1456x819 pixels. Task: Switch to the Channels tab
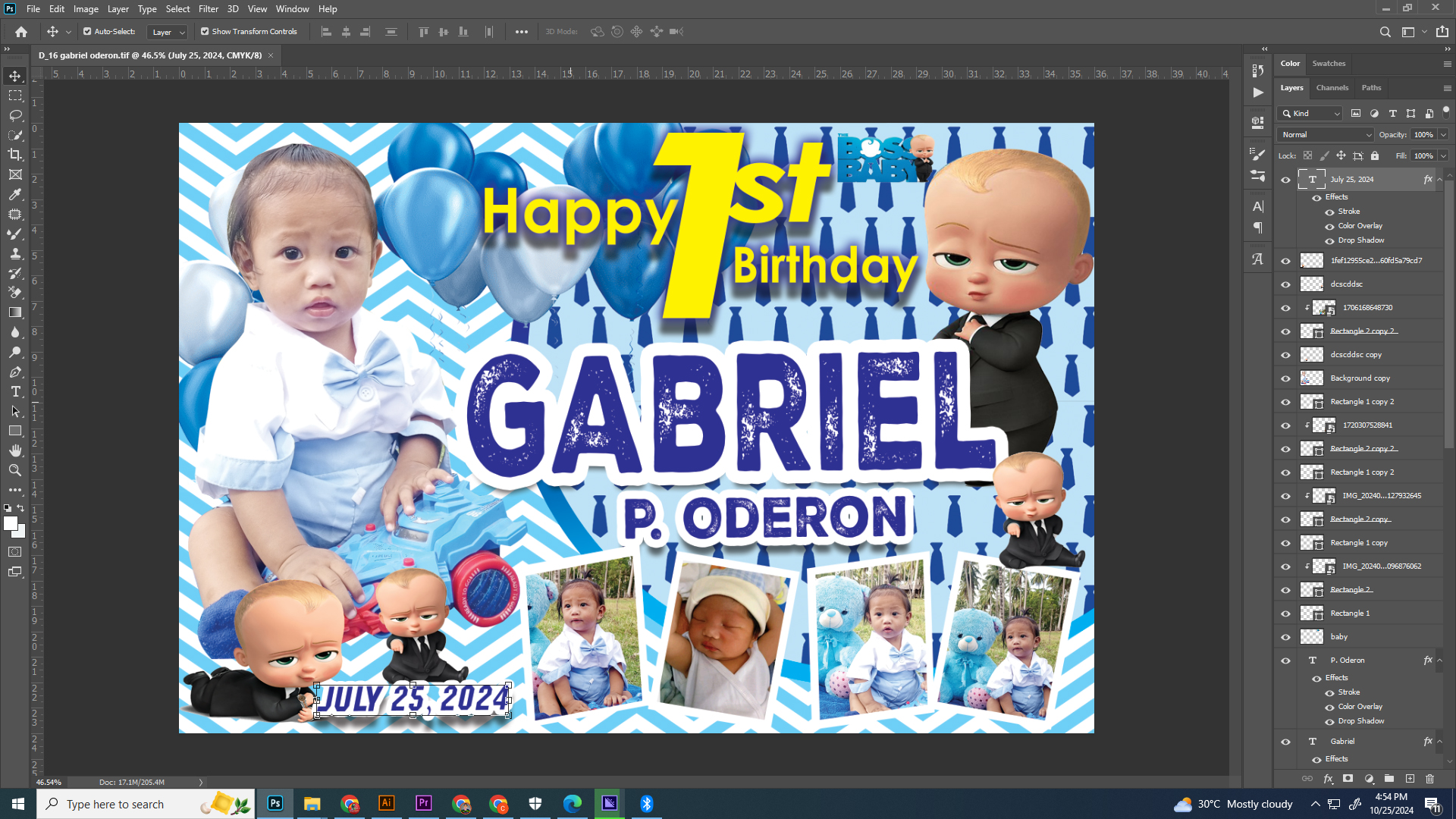tap(1332, 88)
